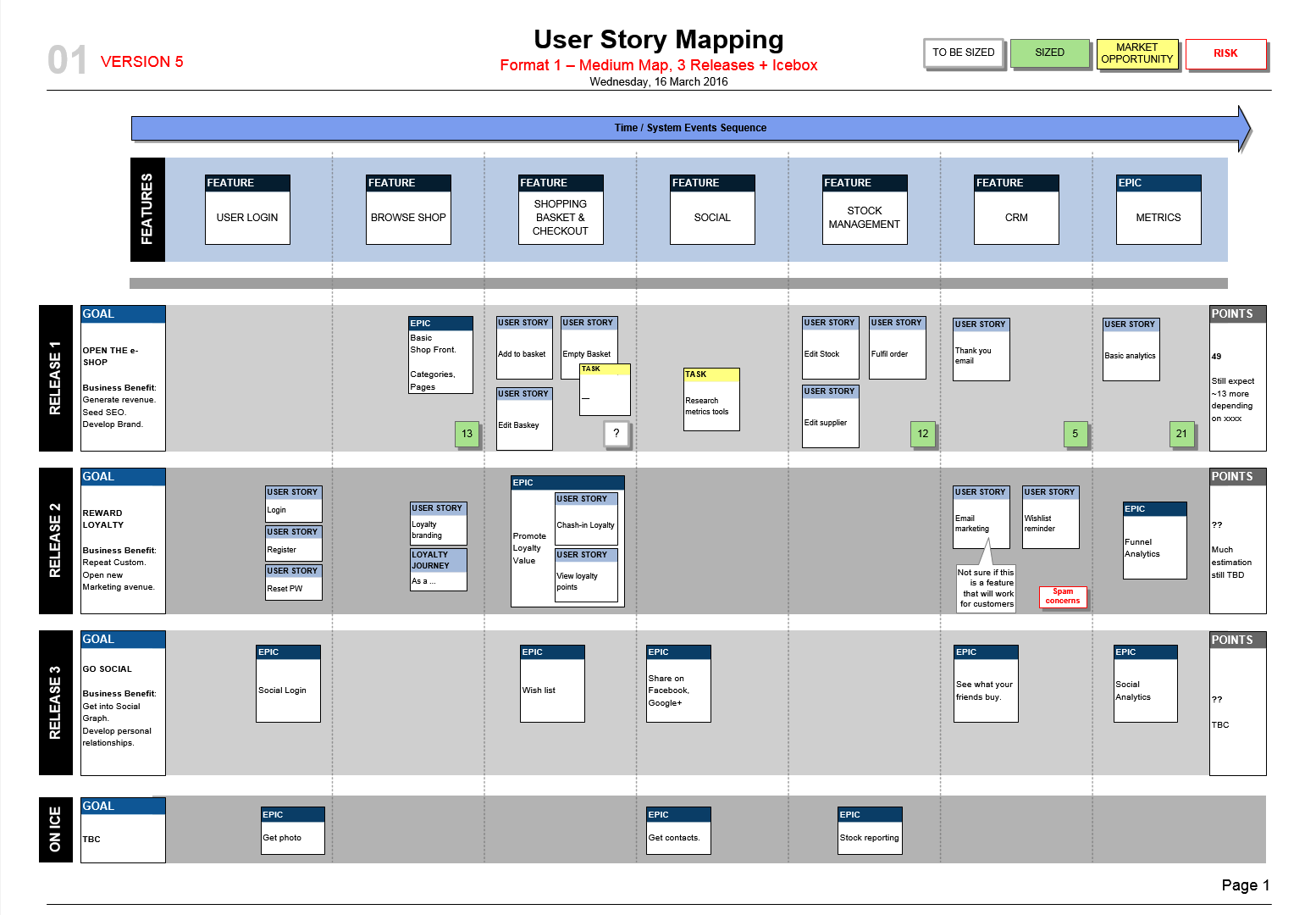The image size is (1316, 915).
Task: Click the STOCK MANAGEMENT feature card
Action: coord(865,209)
